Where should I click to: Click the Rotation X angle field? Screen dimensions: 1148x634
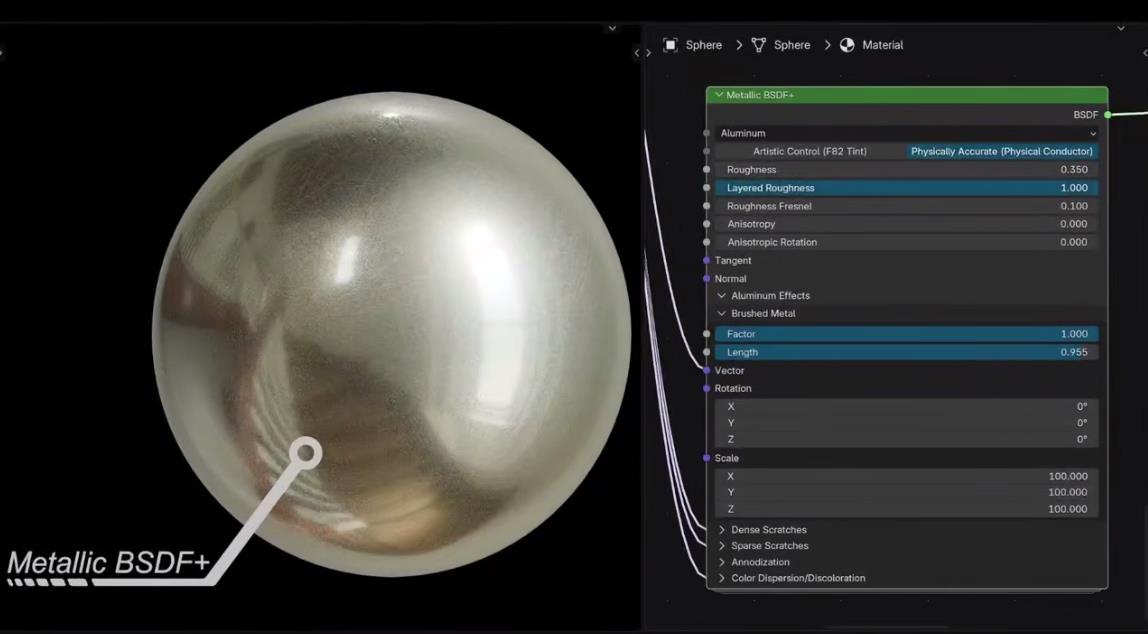click(x=906, y=407)
